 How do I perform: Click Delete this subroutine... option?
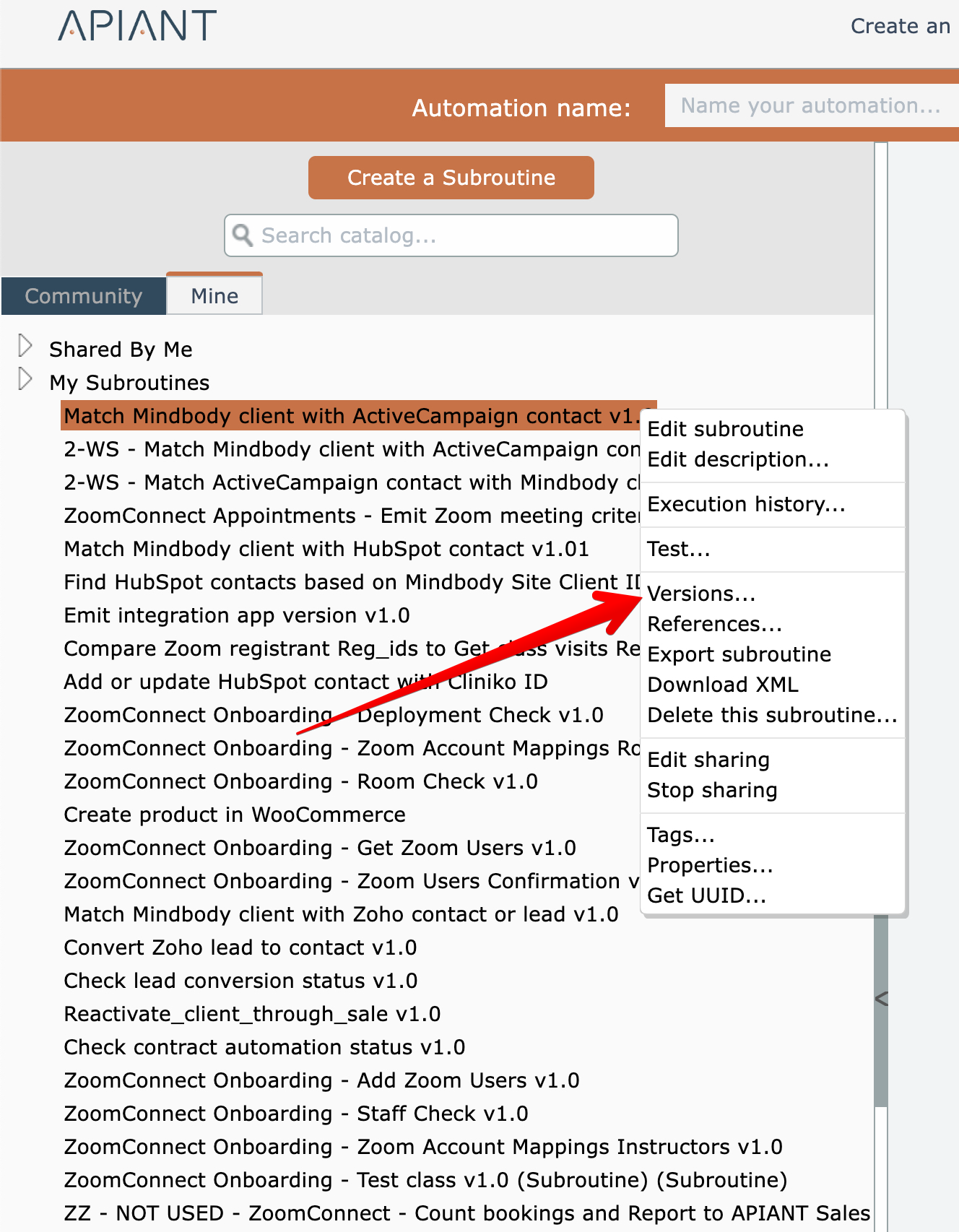(771, 715)
